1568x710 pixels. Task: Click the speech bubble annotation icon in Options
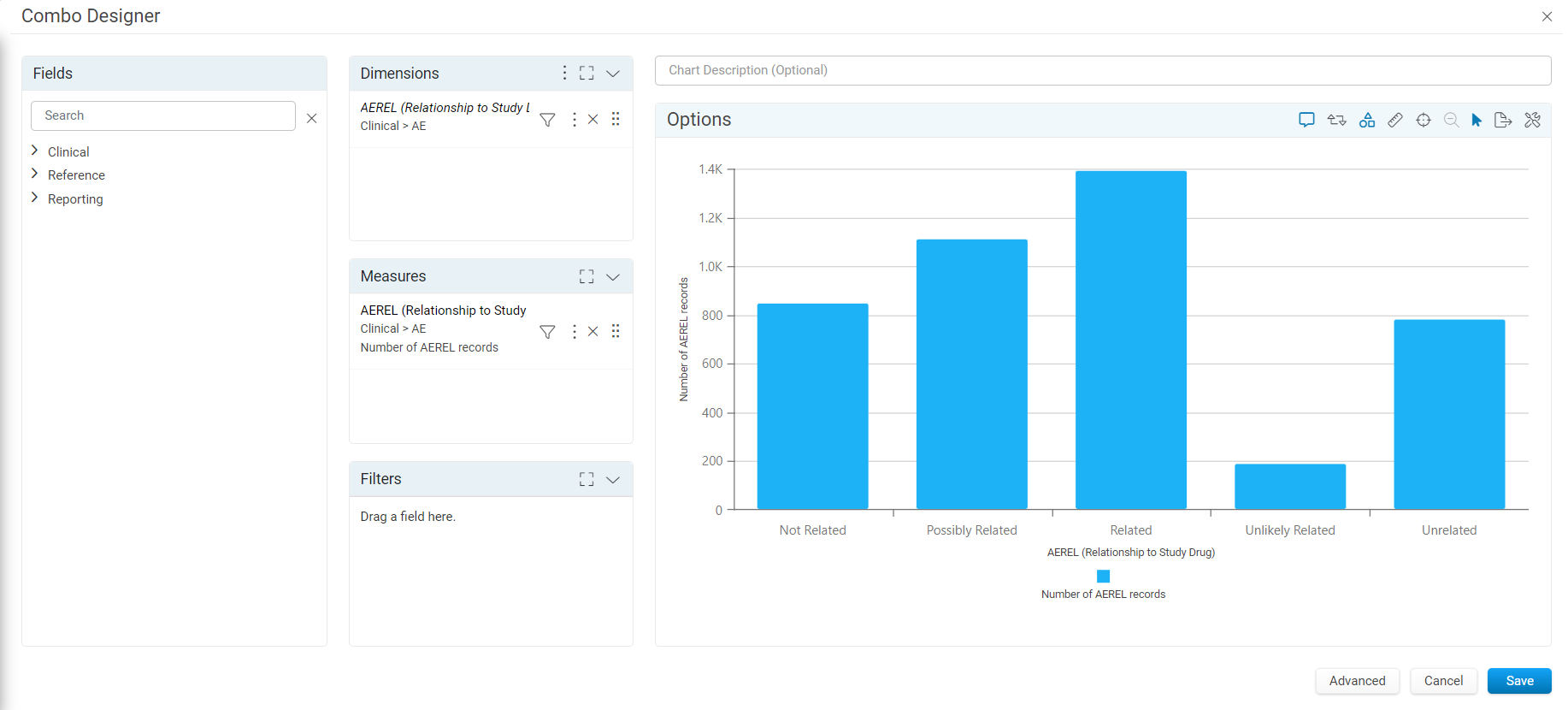[x=1306, y=120]
